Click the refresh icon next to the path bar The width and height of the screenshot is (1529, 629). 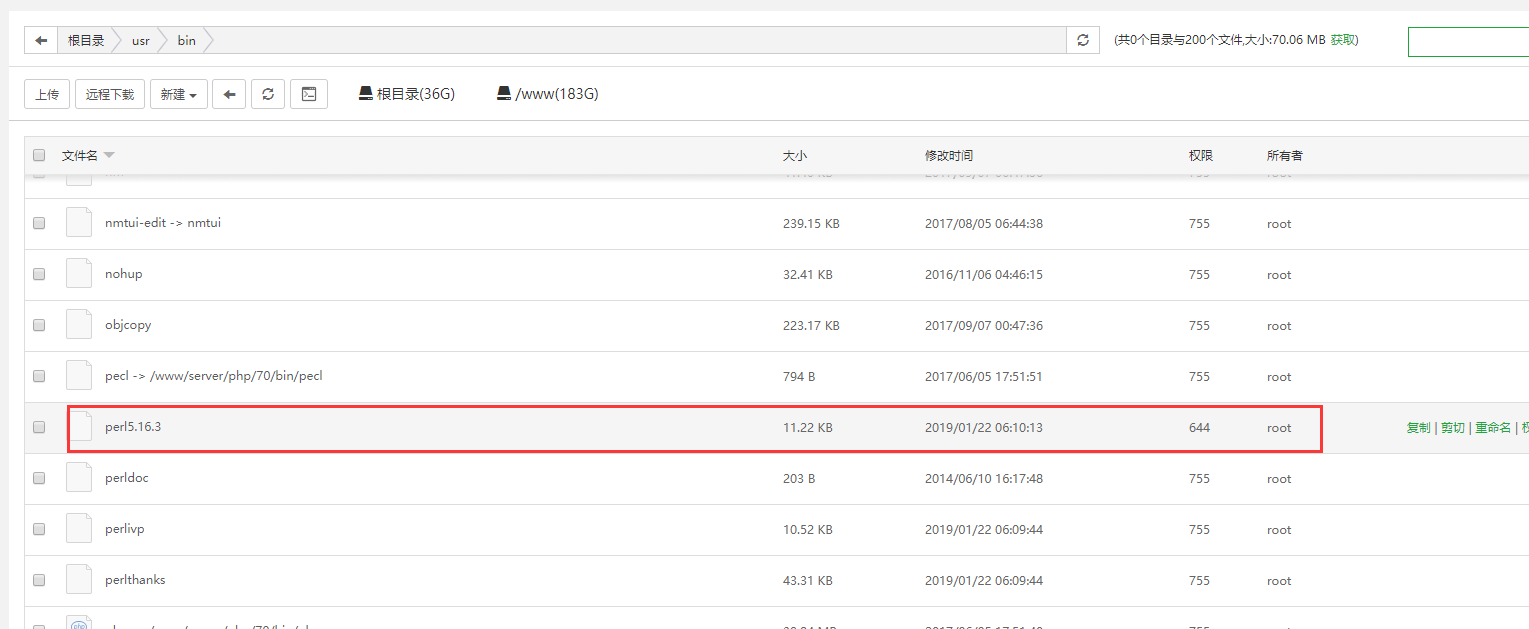[1082, 39]
